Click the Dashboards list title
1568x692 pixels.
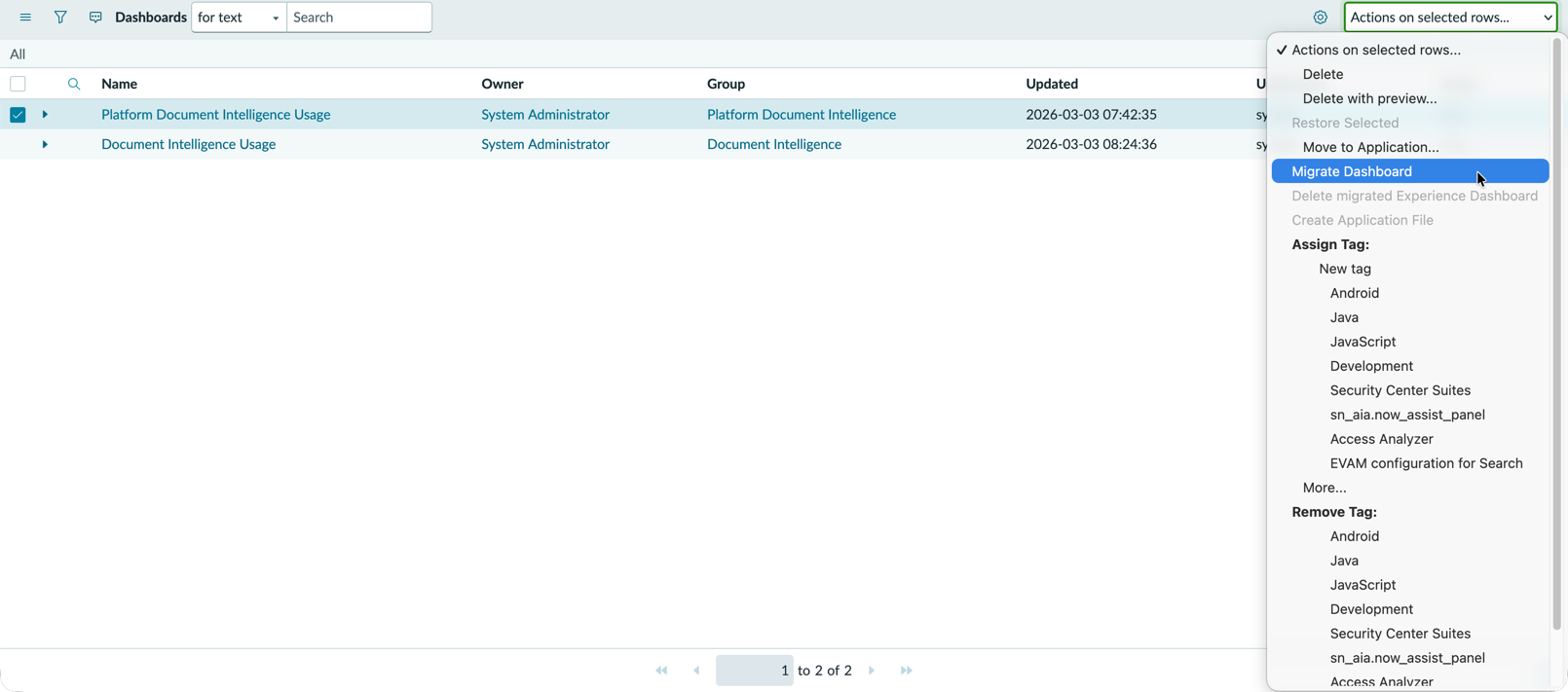point(151,18)
